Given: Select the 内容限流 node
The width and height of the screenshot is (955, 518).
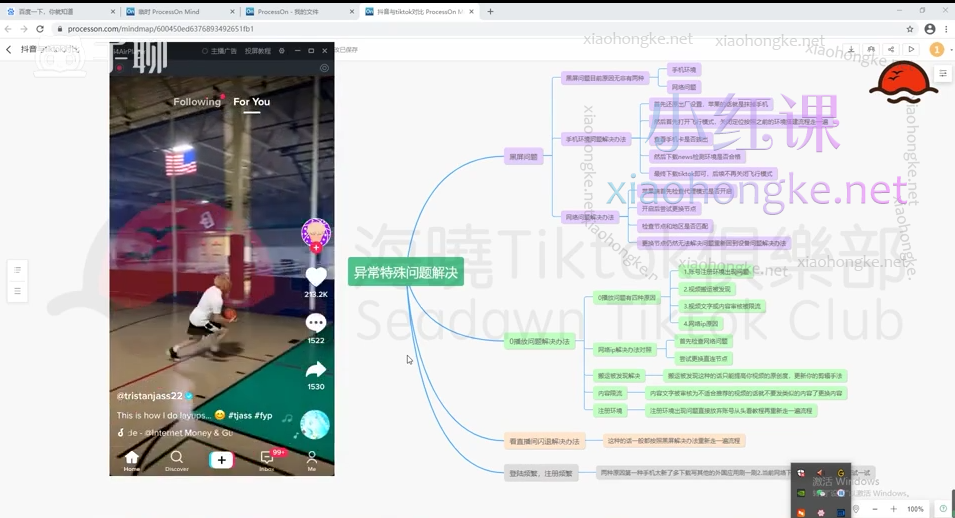Looking at the screenshot, I should (610, 393).
